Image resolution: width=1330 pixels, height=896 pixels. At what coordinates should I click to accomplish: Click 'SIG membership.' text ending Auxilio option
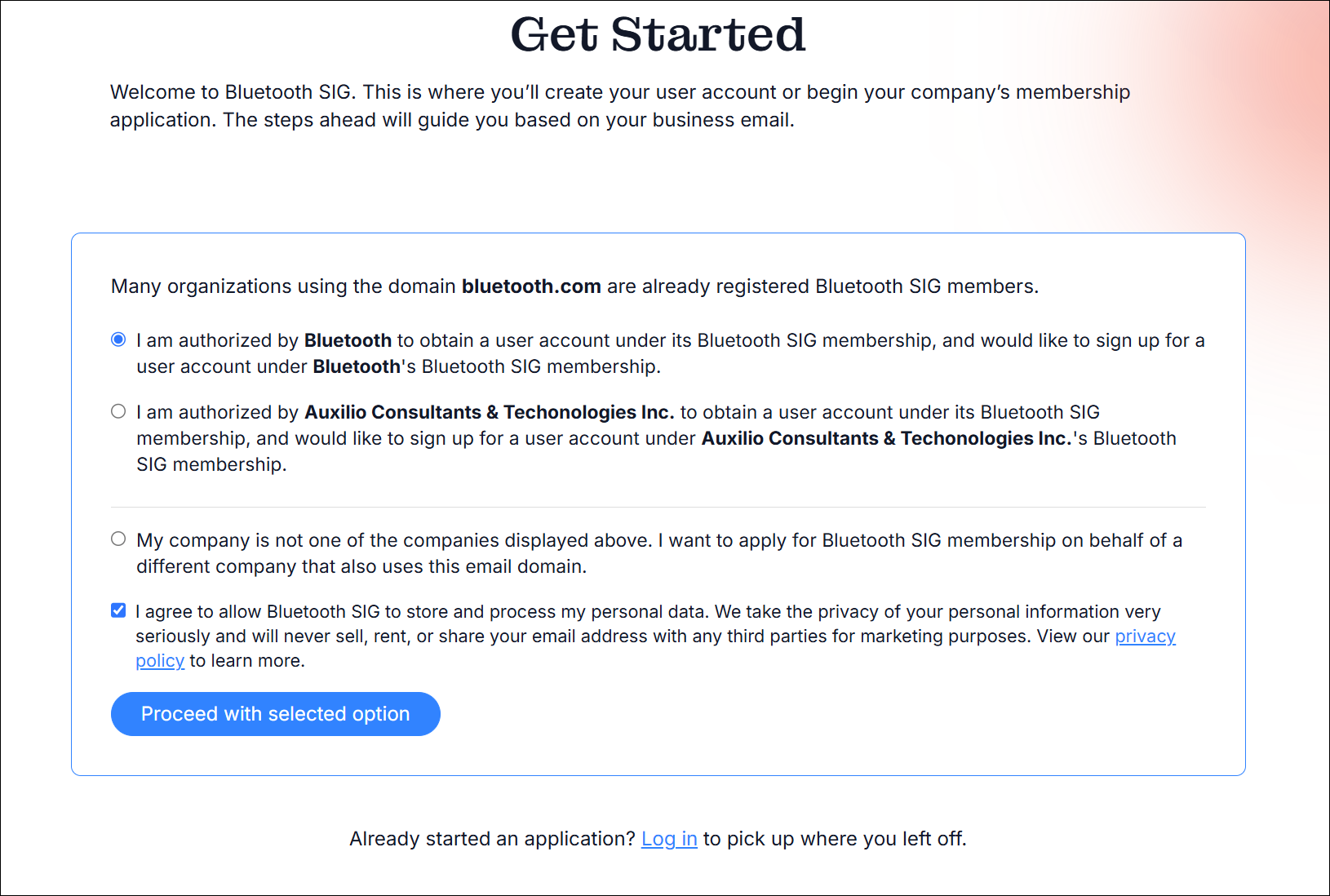tap(211, 465)
